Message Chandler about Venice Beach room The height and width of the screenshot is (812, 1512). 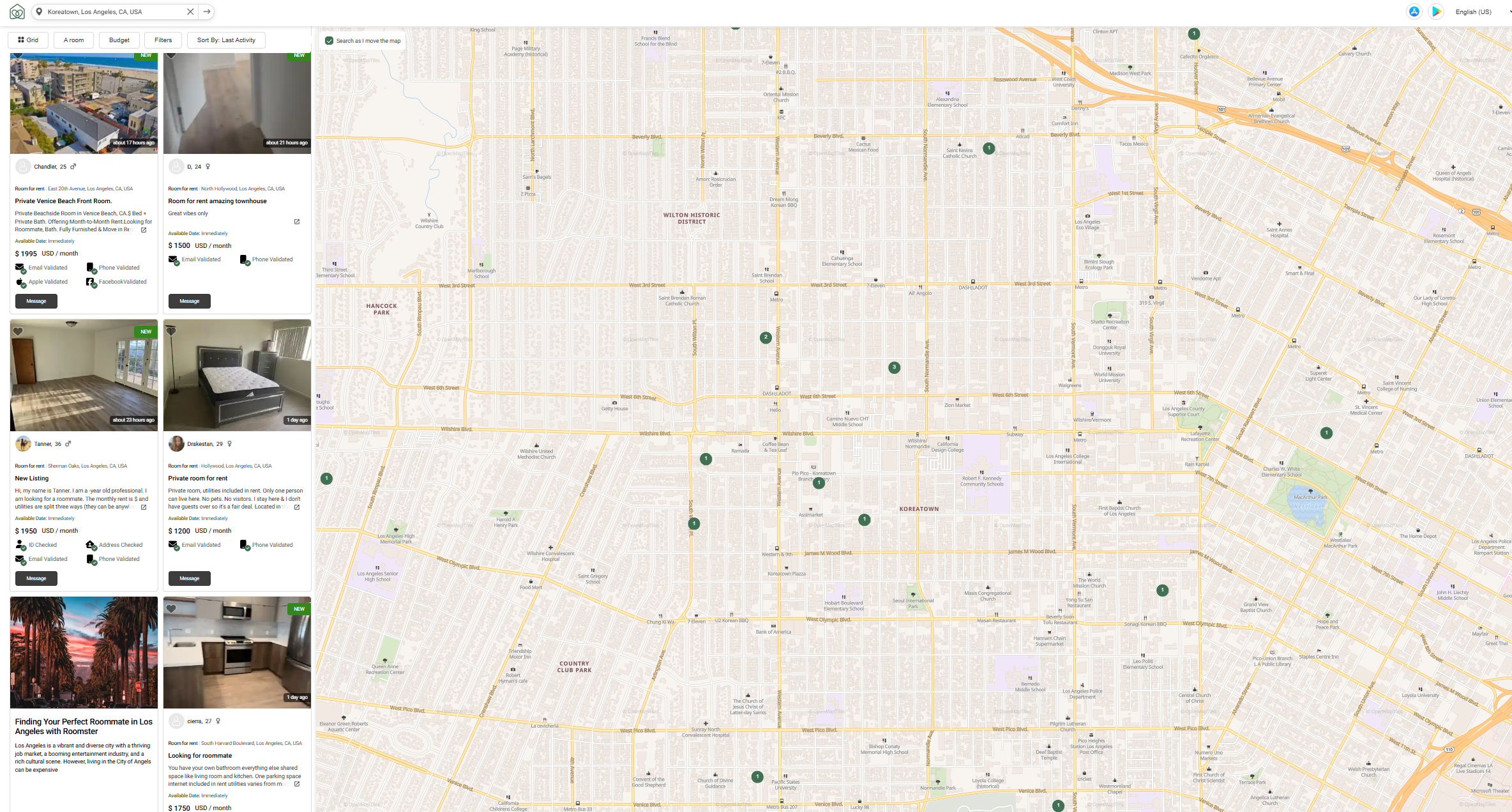point(36,301)
